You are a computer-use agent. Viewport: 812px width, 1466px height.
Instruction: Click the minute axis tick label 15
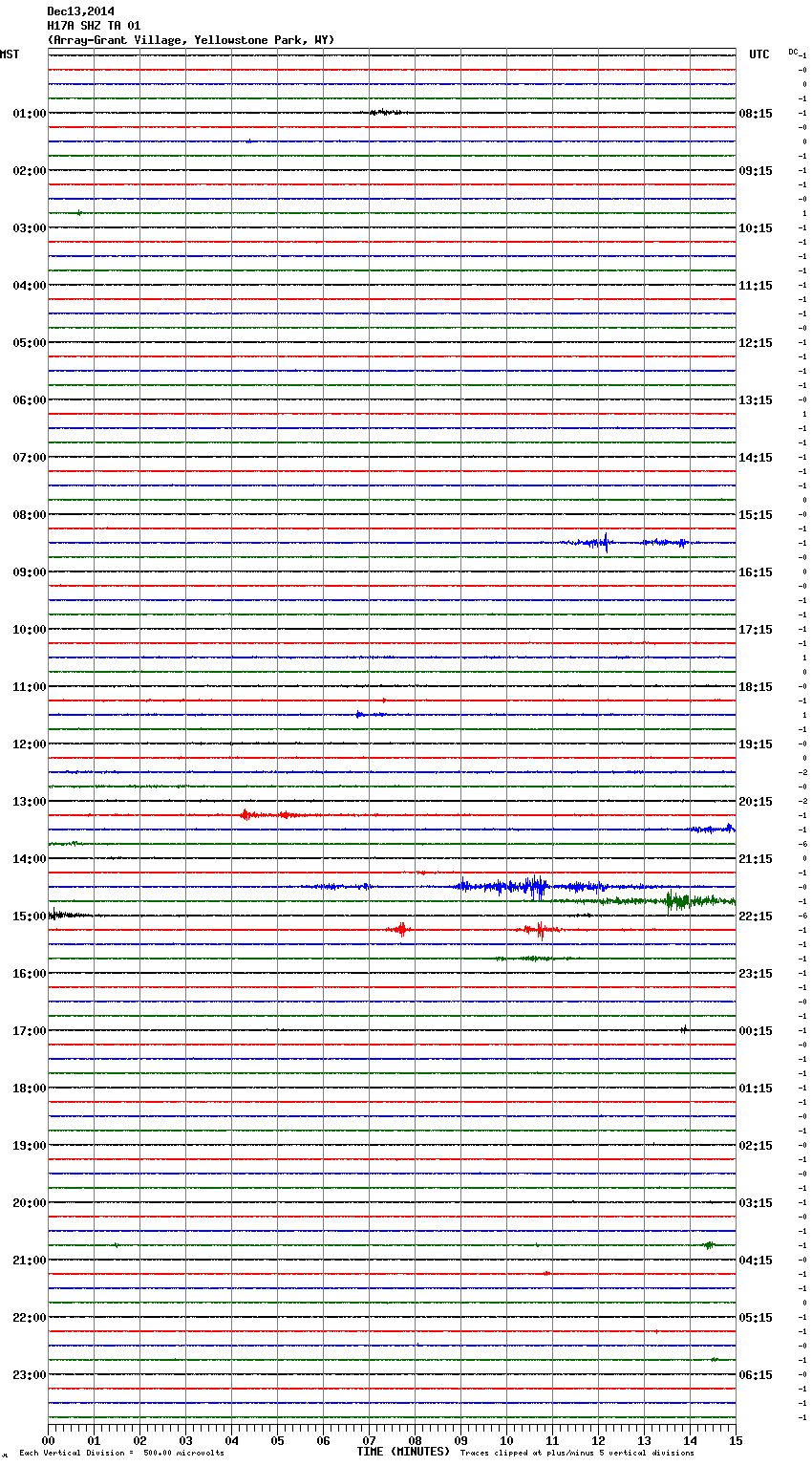[x=736, y=1440]
